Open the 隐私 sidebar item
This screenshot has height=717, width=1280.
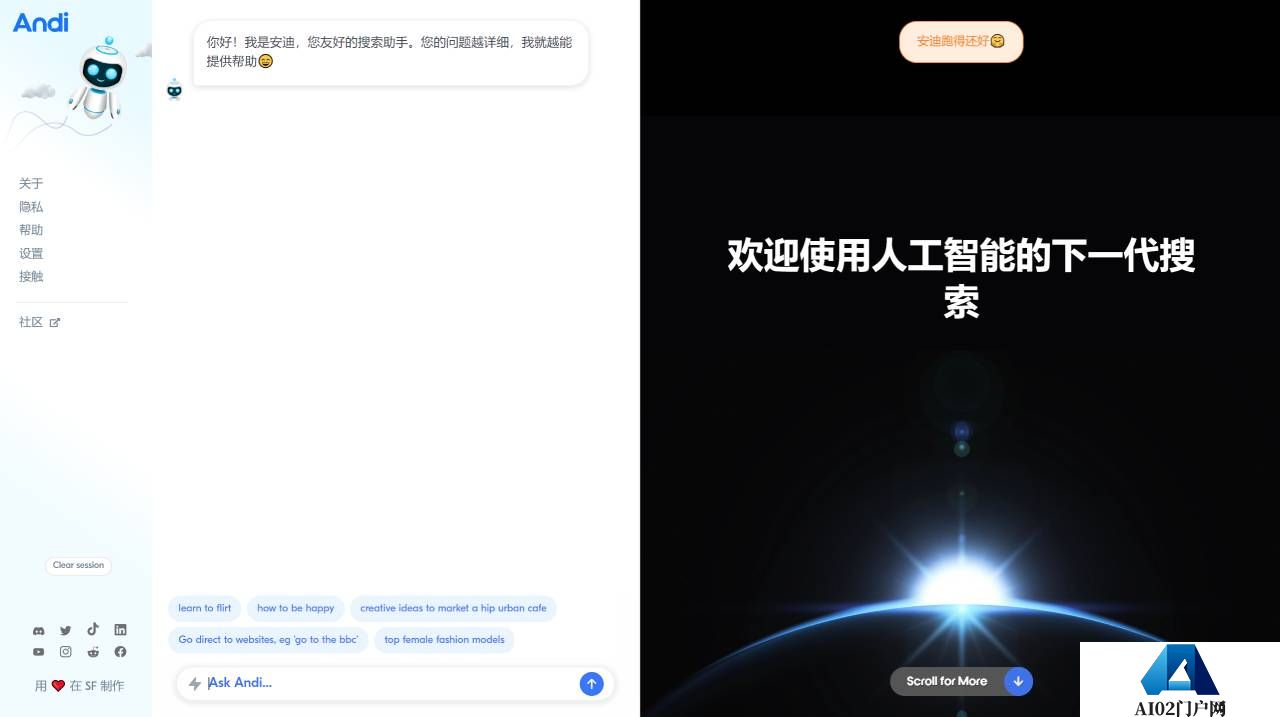tap(31, 207)
